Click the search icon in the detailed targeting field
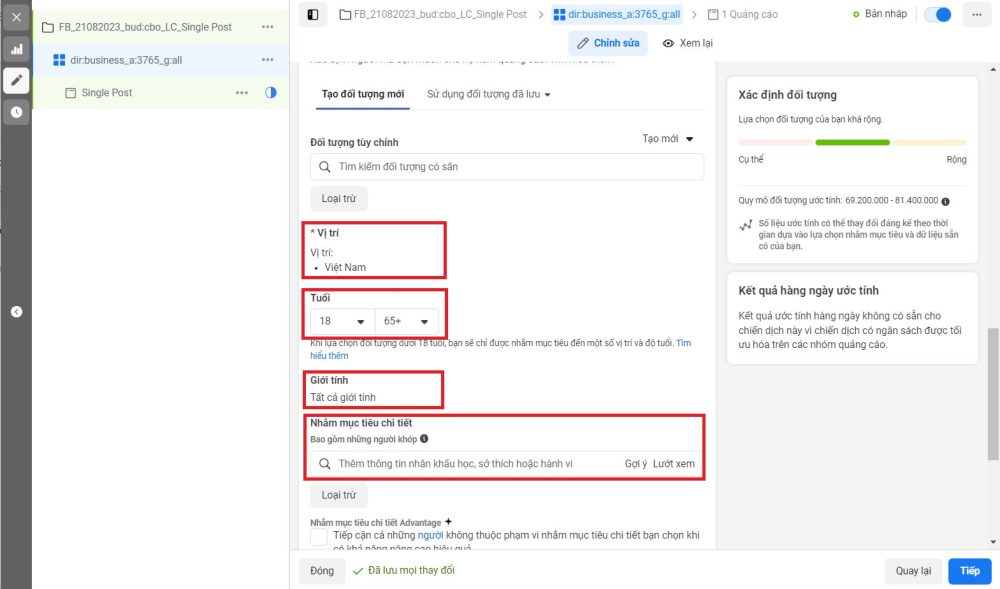Viewport: 1000px width, 589px height. tap(325, 464)
